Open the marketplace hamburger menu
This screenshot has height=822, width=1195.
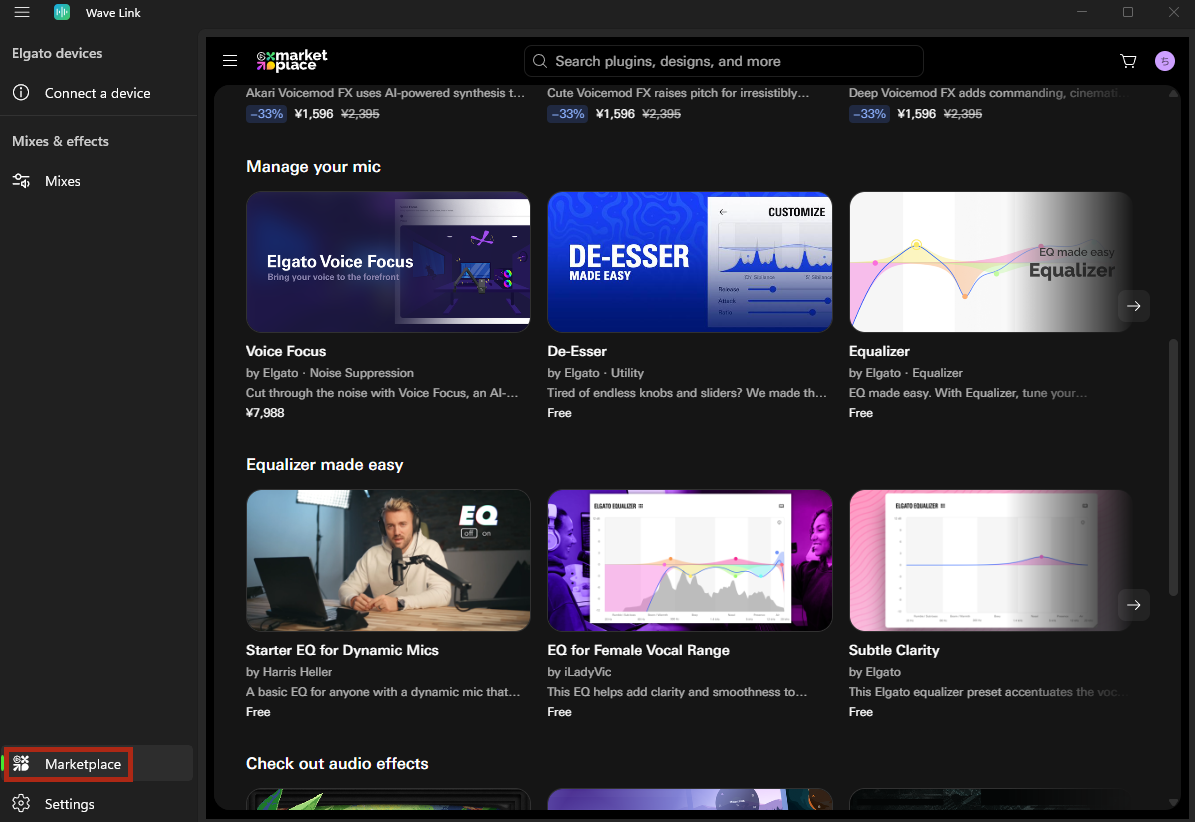(x=230, y=60)
